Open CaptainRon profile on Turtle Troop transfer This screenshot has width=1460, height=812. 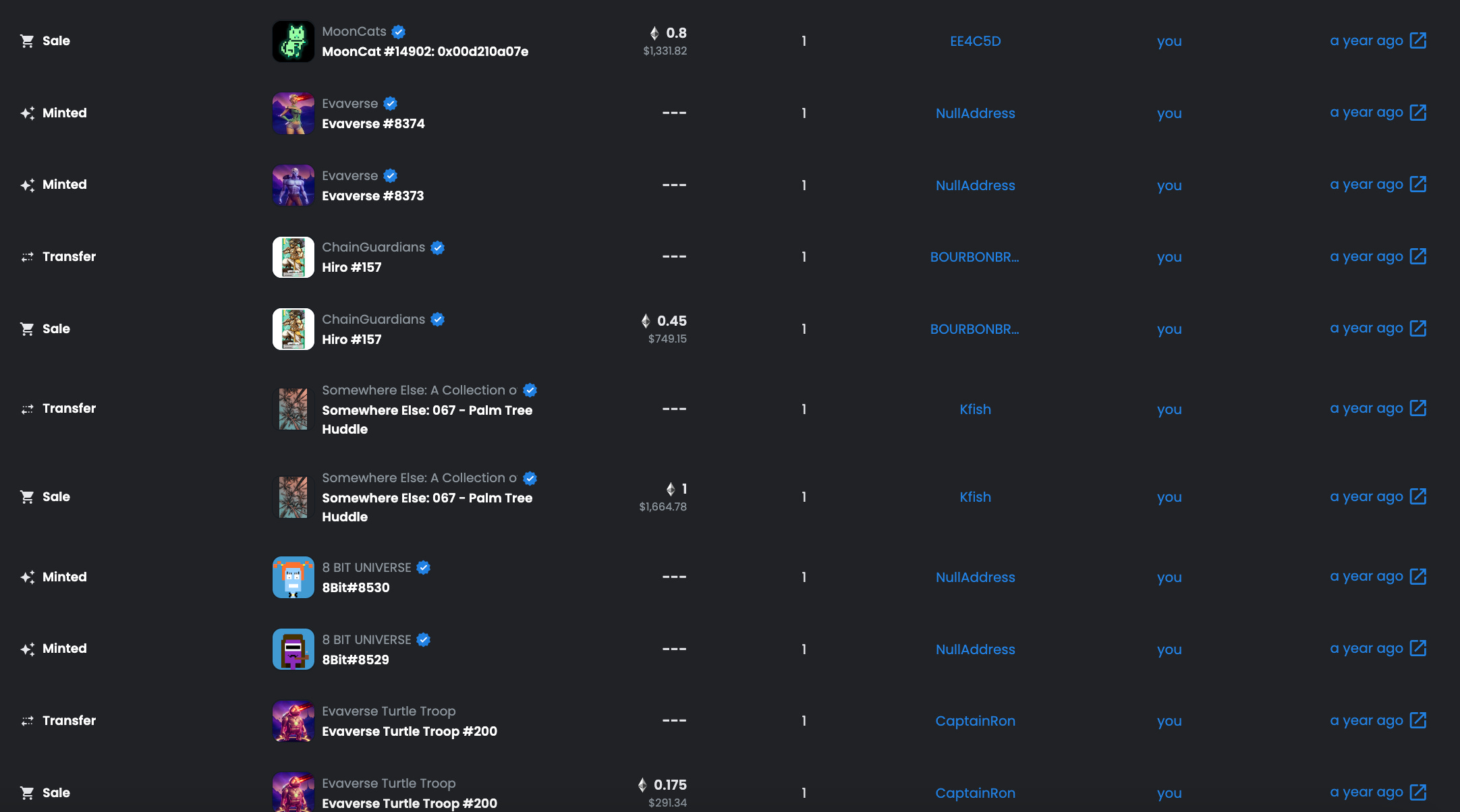[x=975, y=721]
